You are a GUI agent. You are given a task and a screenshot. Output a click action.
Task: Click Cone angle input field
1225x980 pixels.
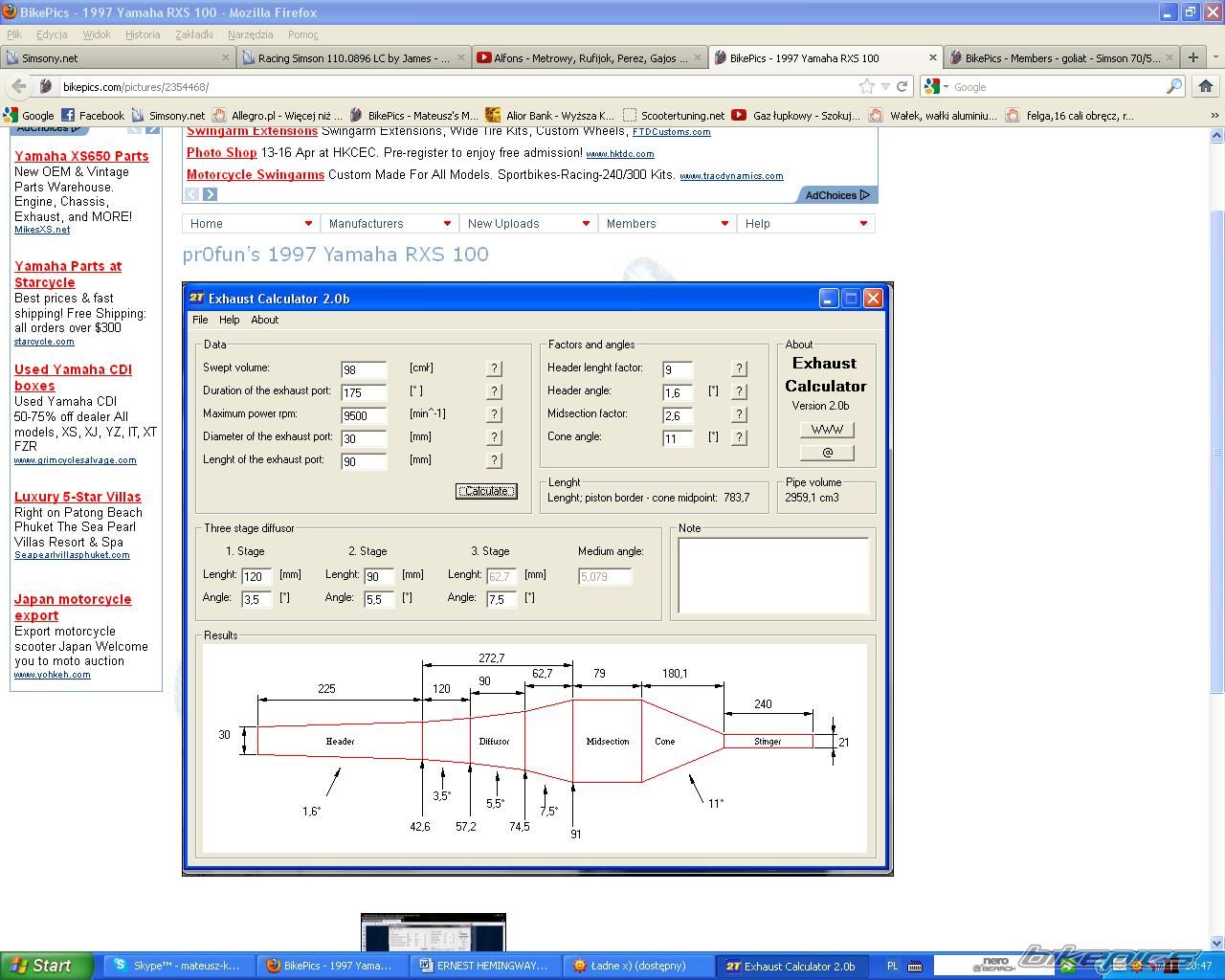[678, 438]
